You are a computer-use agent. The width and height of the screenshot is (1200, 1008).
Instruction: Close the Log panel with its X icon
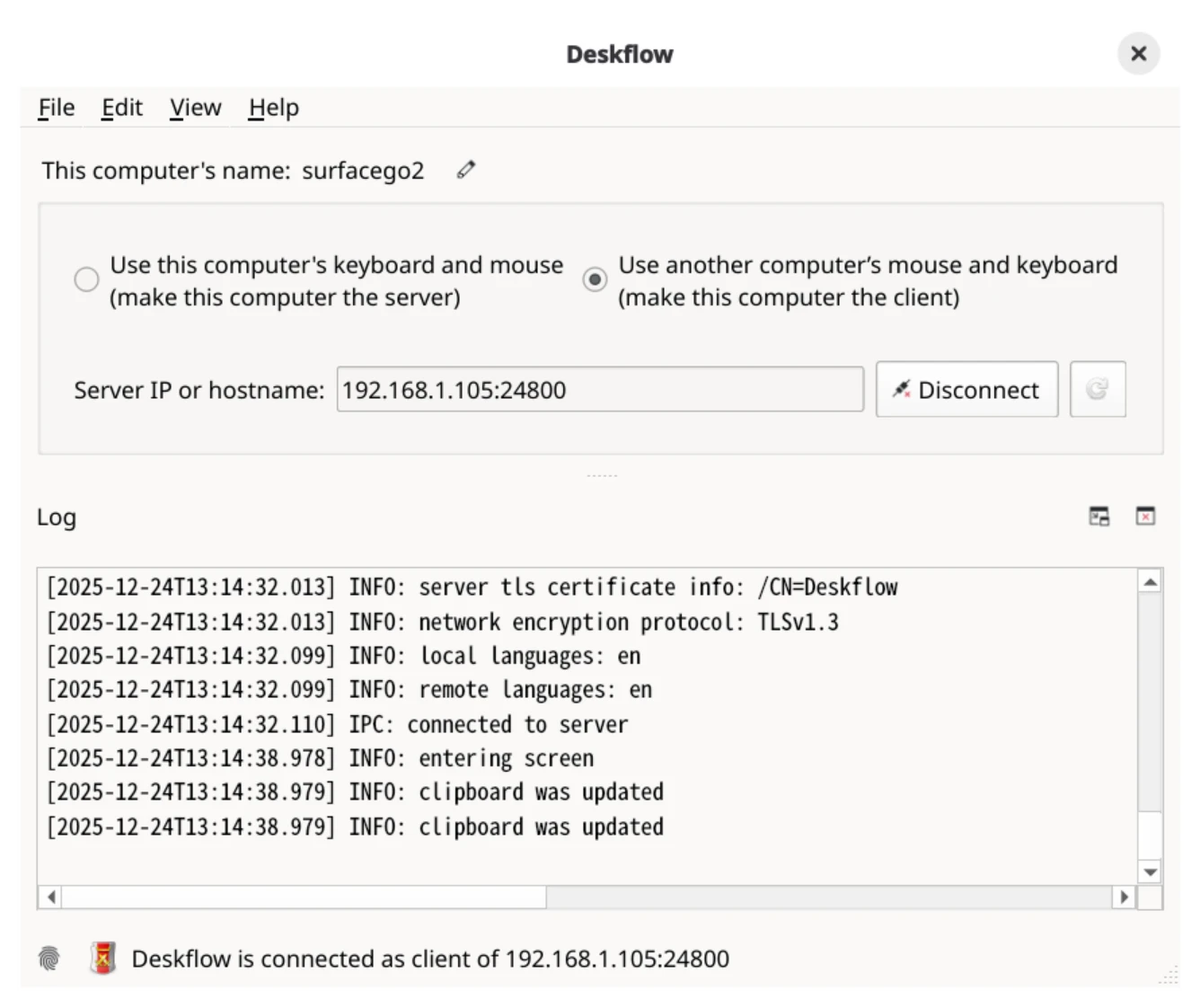point(1145,517)
